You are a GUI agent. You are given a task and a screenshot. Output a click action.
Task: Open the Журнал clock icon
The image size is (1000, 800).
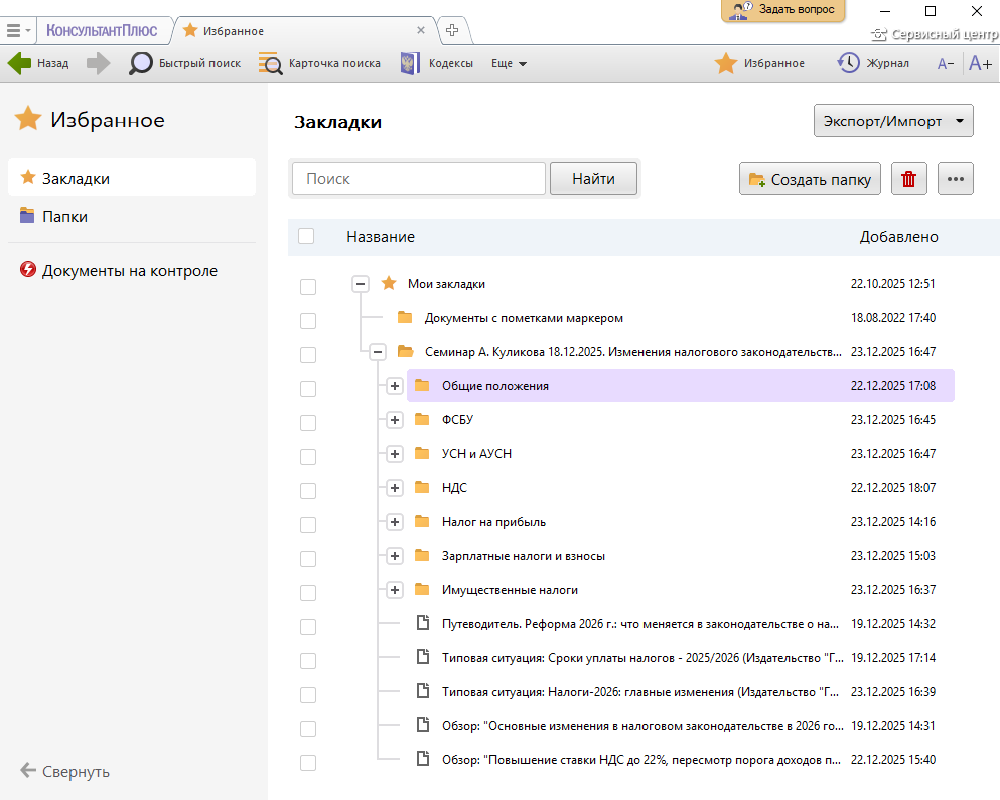pyautogui.click(x=848, y=63)
